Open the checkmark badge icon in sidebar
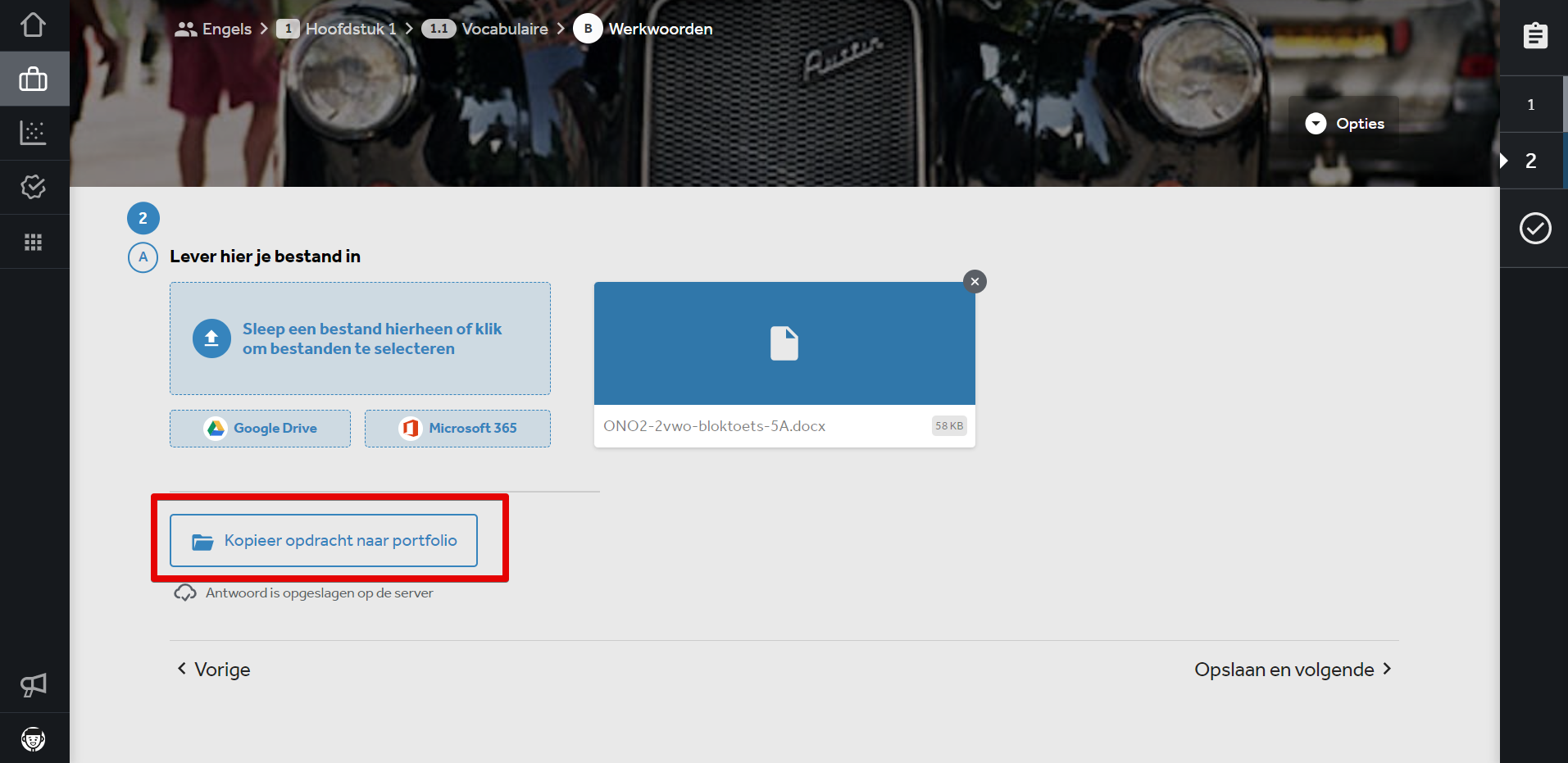Viewport: 1568px width, 763px height. [x=33, y=187]
